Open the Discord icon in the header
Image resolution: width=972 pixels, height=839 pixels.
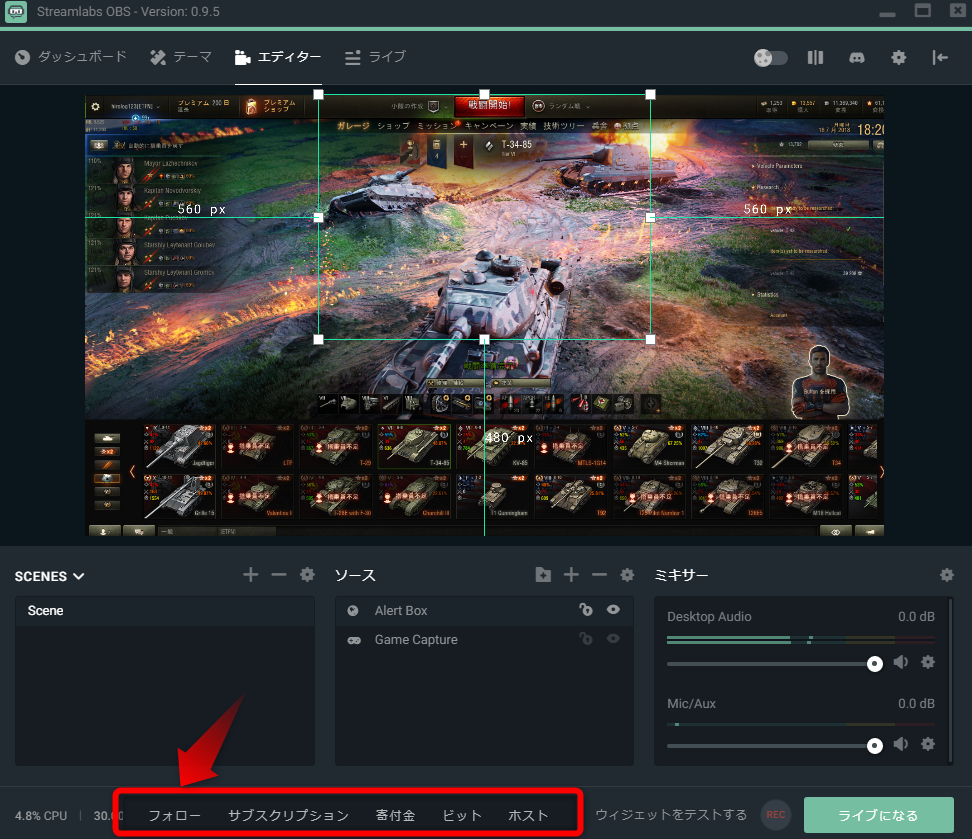pyautogui.click(x=857, y=58)
